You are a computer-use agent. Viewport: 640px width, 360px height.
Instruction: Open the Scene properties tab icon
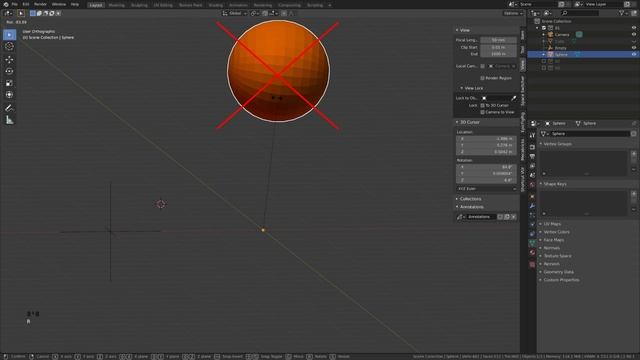tap(532, 176)
